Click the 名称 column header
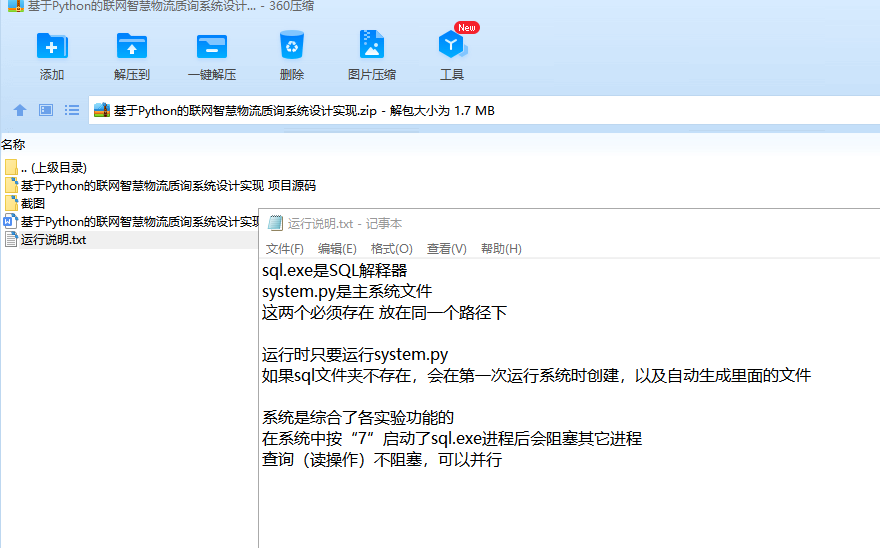The width and height of the screenshot is (880, 548). (13, 145)
